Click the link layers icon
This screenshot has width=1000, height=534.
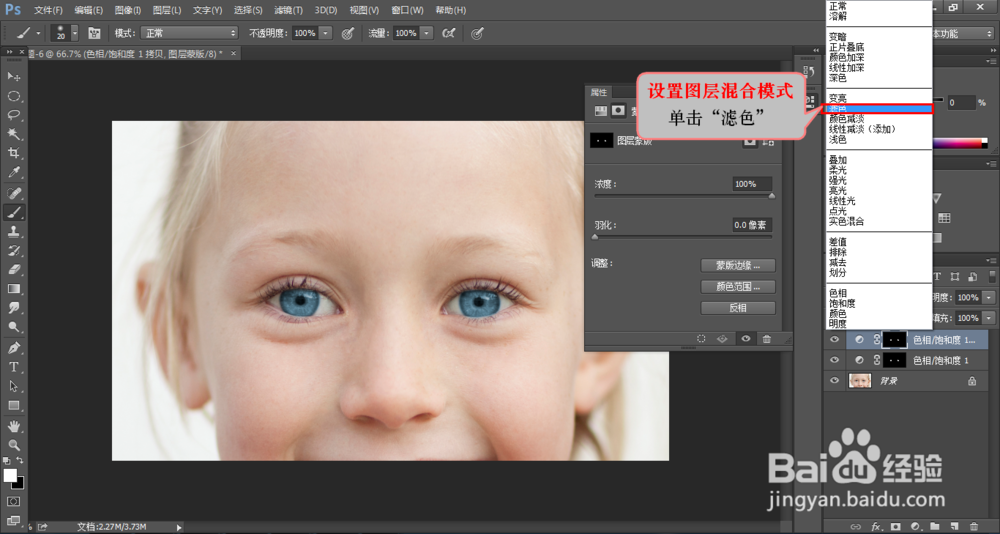pos(856,527)
